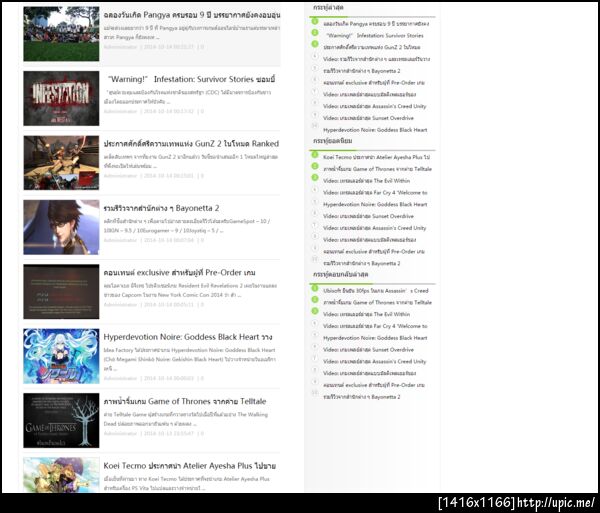The width and height of the screenshot is (600, 513).
Task: Click Far Cry 4 video in bottom sidebar list
Action: [375, 326]
